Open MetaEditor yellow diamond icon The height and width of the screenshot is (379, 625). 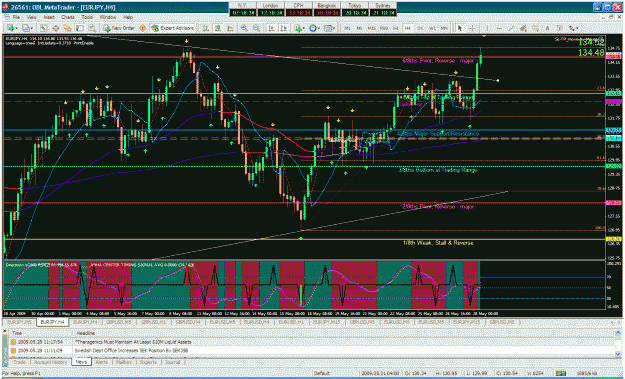coord(142,28)
